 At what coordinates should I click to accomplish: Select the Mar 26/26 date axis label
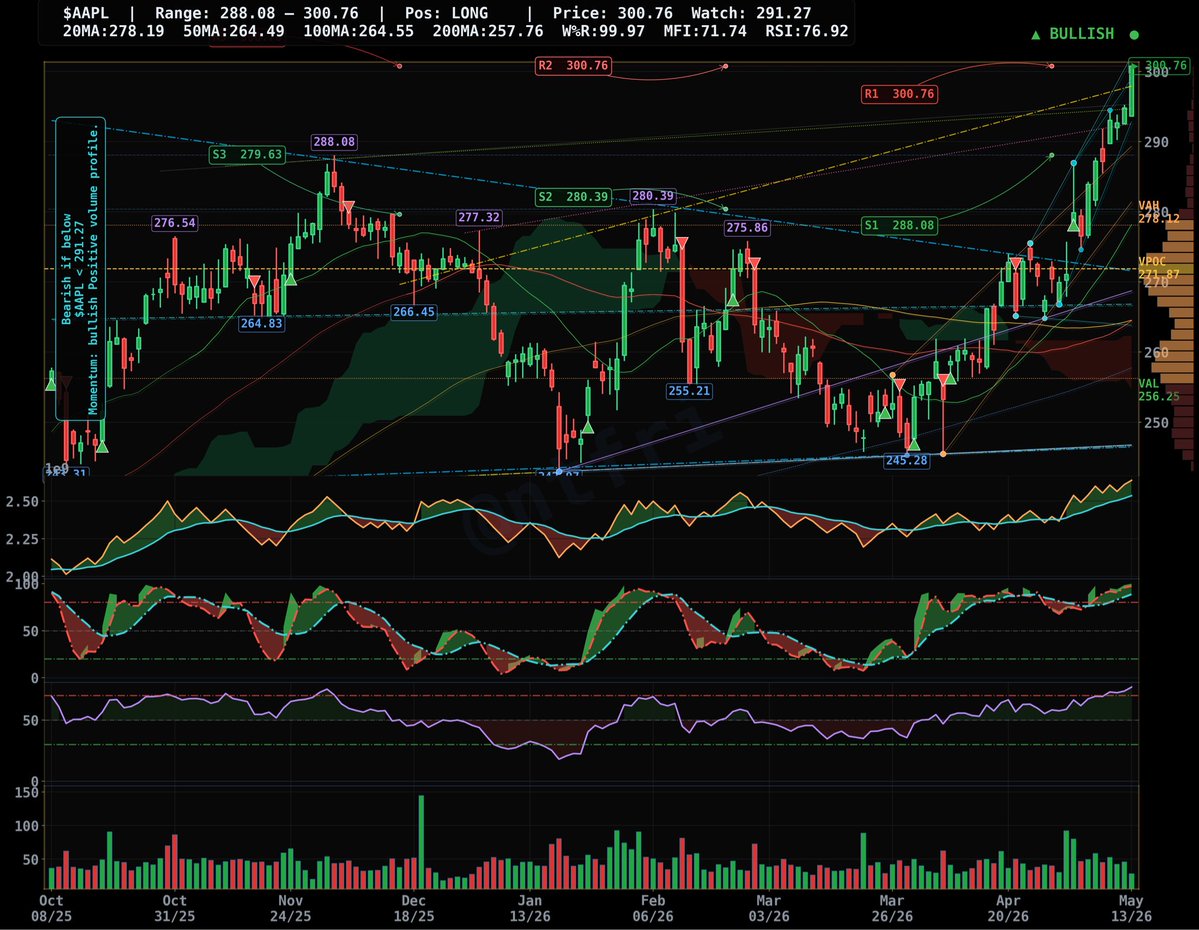point(892,908)
